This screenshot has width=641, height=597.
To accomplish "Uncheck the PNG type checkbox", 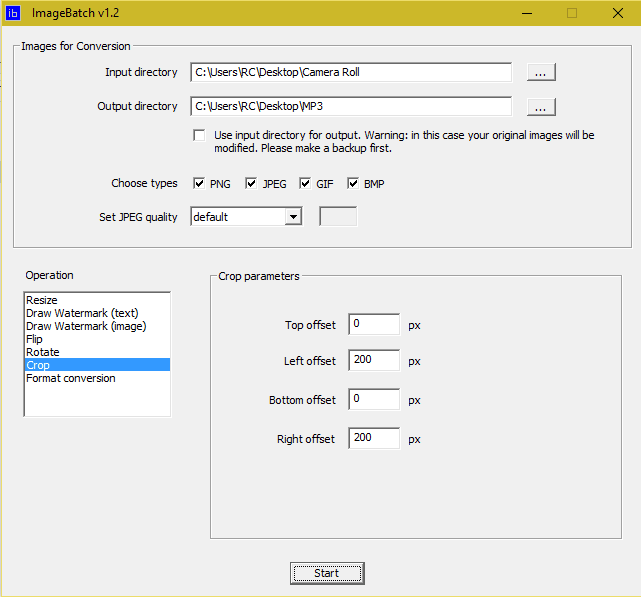I will 199,184.
